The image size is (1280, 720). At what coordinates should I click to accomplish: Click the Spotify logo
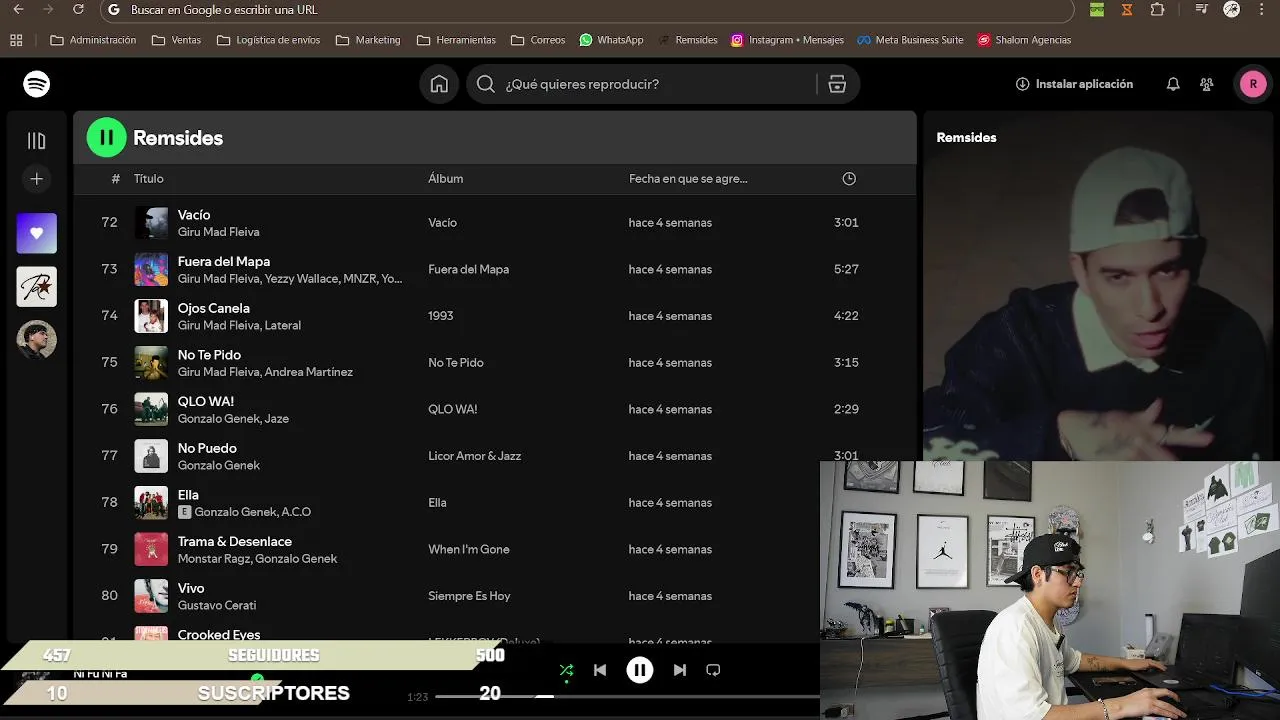[x=37, y=84]
